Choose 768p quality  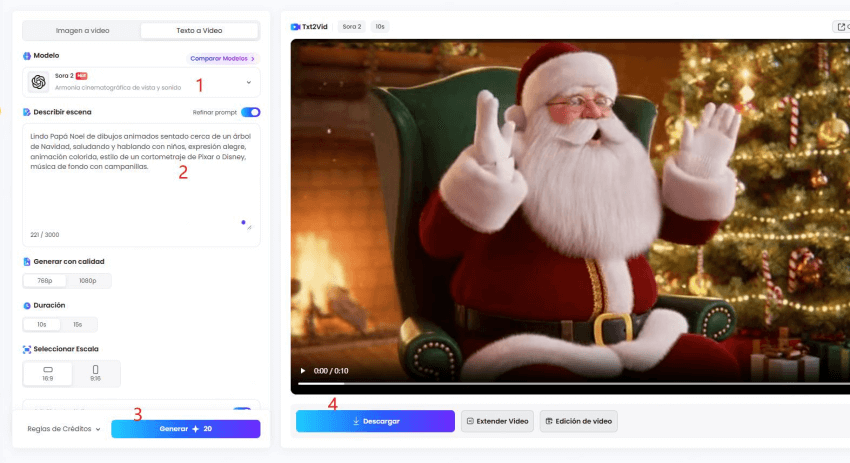click(44, 281)
